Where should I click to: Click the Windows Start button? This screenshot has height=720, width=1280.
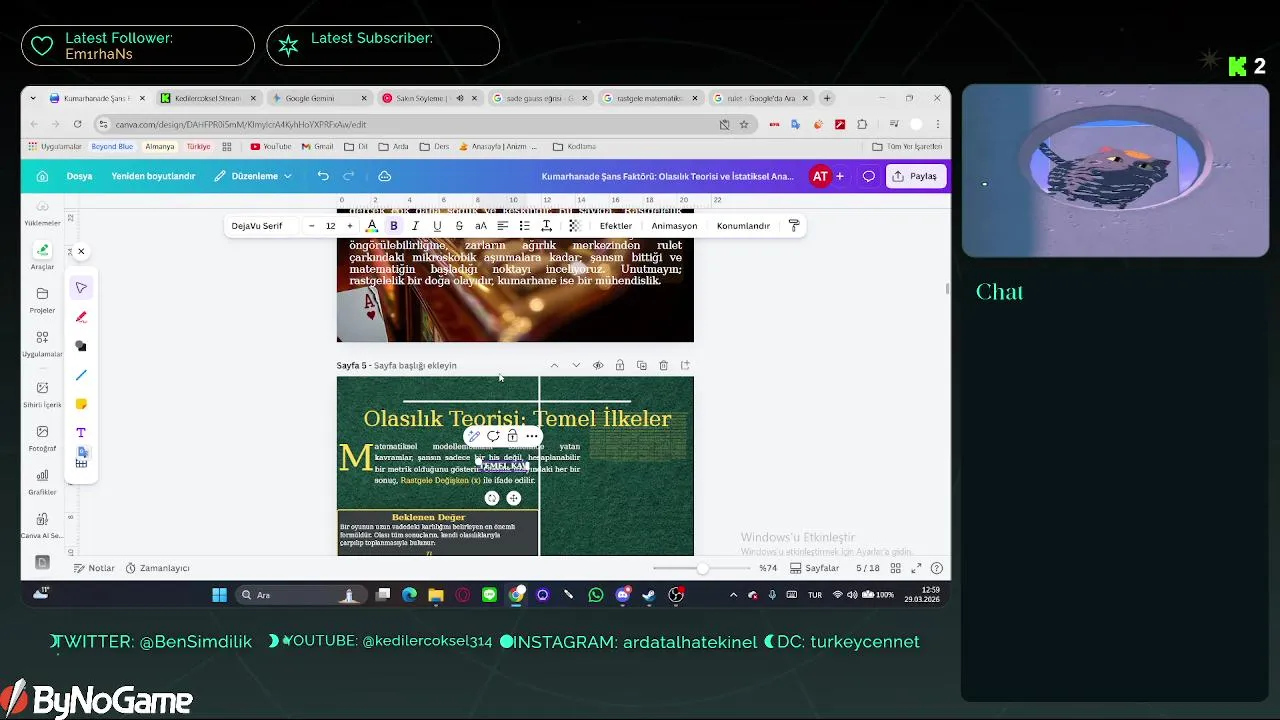219,595
